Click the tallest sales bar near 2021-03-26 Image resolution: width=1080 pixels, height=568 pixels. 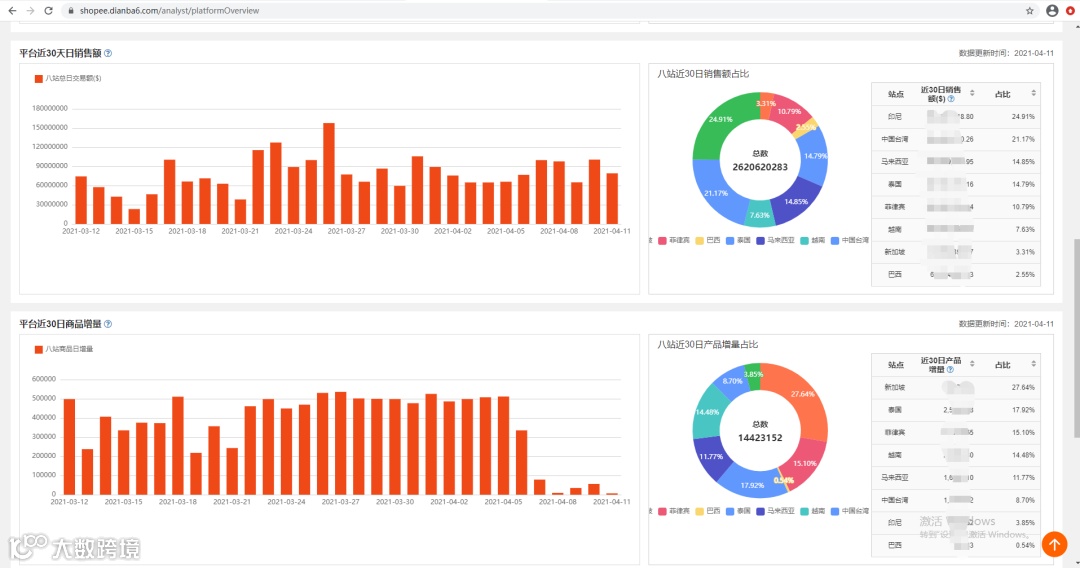tap(329, 173)
